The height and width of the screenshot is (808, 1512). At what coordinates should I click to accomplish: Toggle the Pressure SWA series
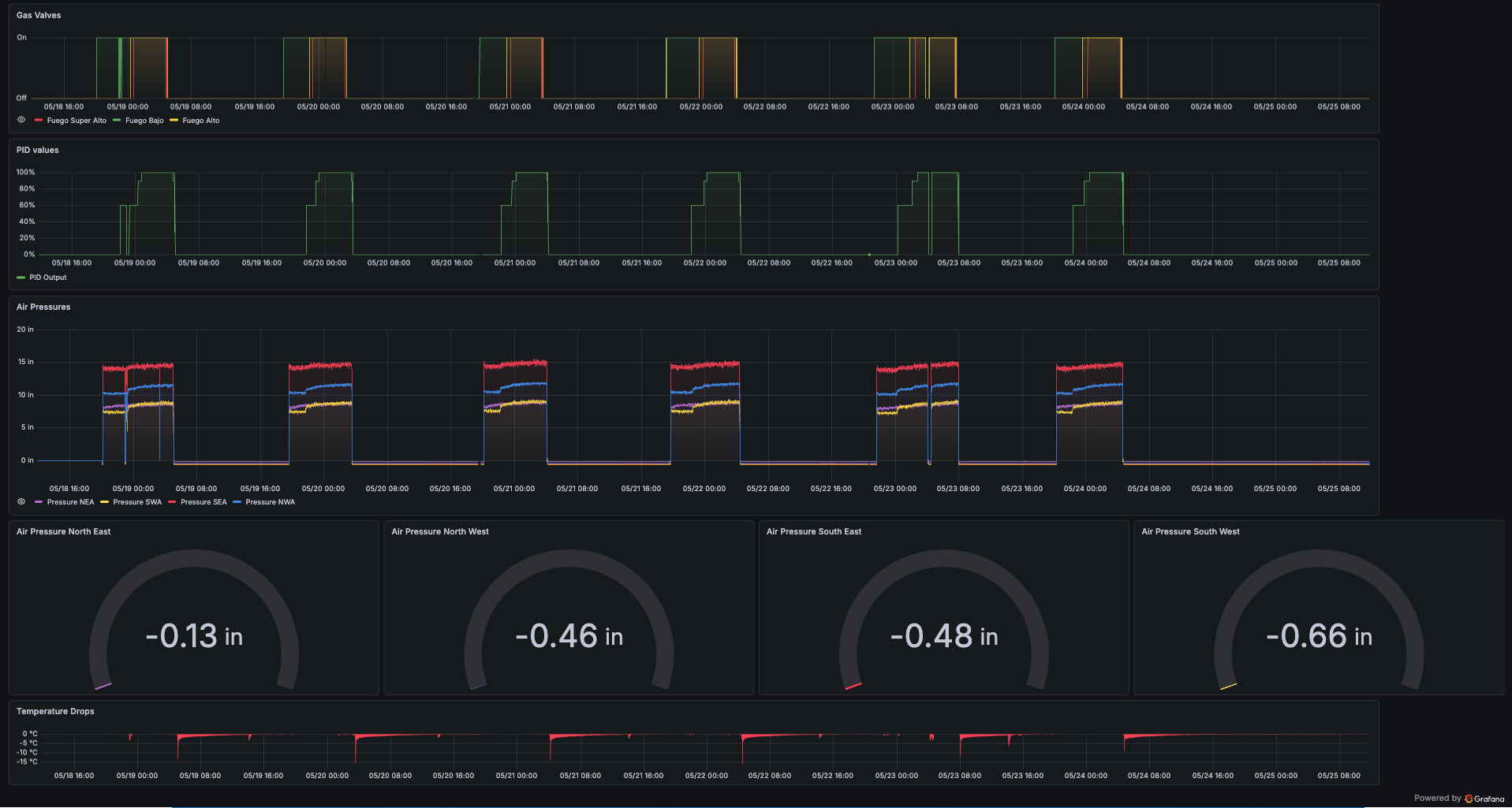click(x=137, y=502)
